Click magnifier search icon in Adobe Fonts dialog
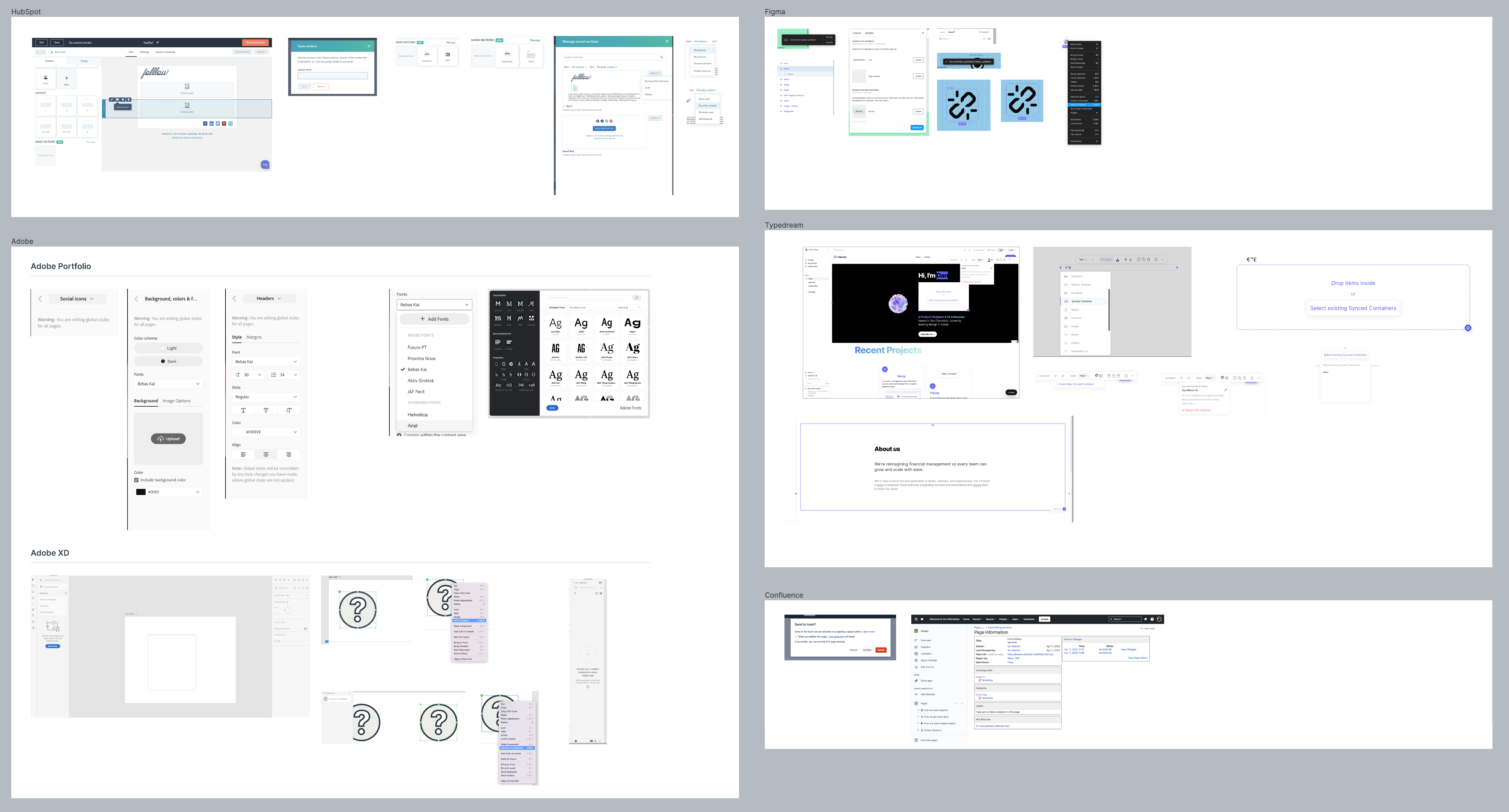The image size is (1509, 812). (x=636, y=298)
